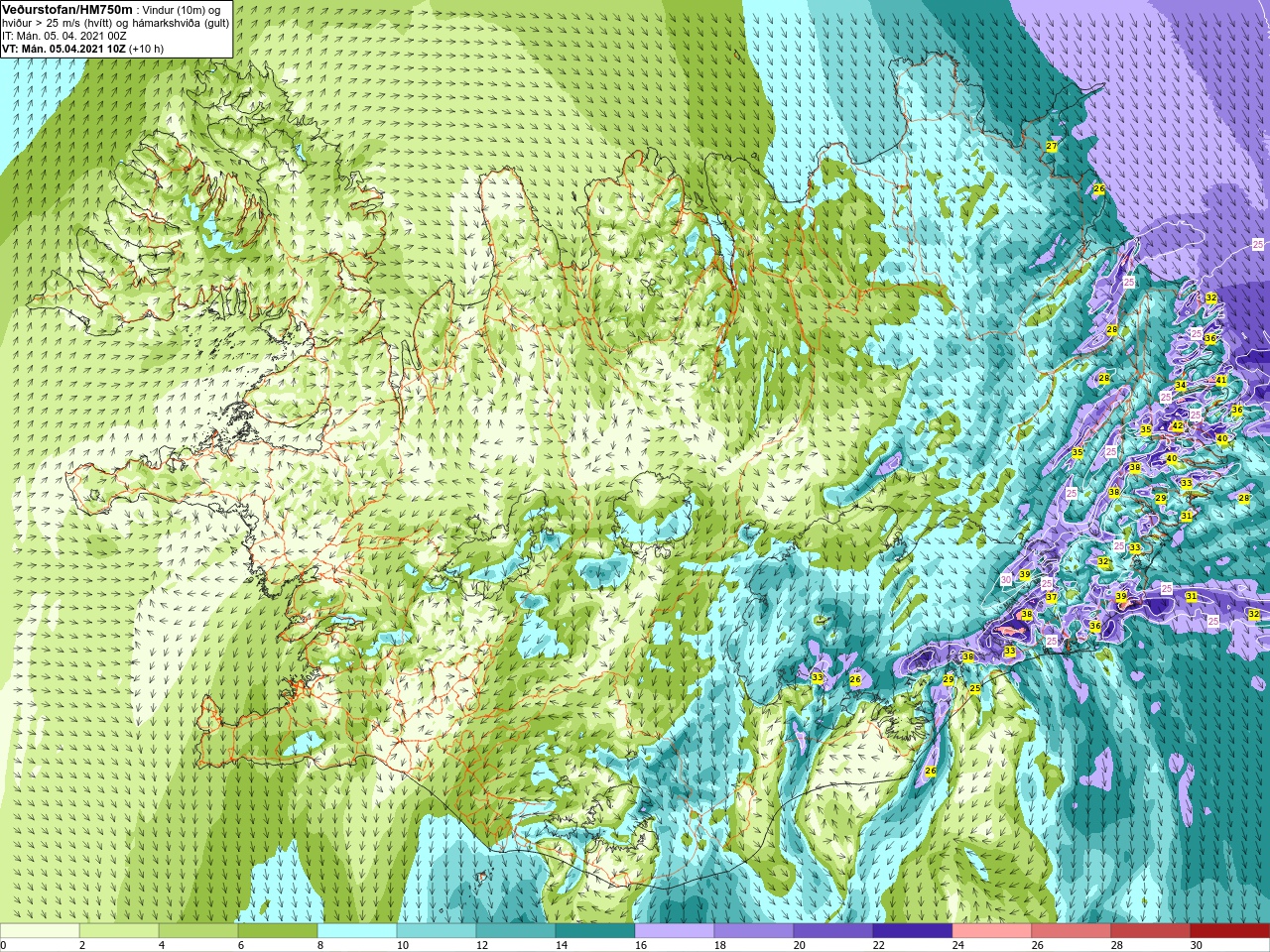This screenshot has height=952, width=1270.
Task: Click the yellow '42' peak gust marker
Action: tap(1178, 426)
